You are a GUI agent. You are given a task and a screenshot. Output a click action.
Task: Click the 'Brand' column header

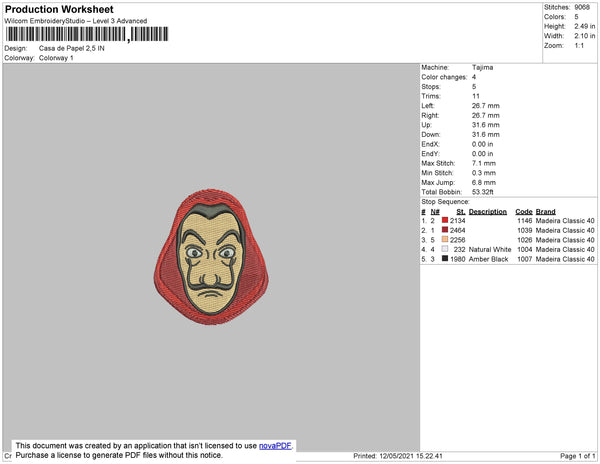coord(545,212)
